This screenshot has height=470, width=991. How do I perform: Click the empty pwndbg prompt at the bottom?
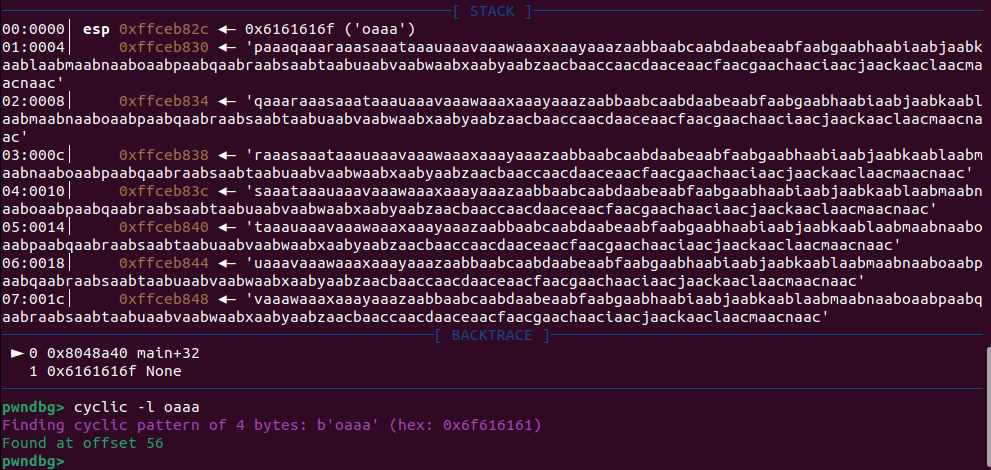[x=35, y=461]
